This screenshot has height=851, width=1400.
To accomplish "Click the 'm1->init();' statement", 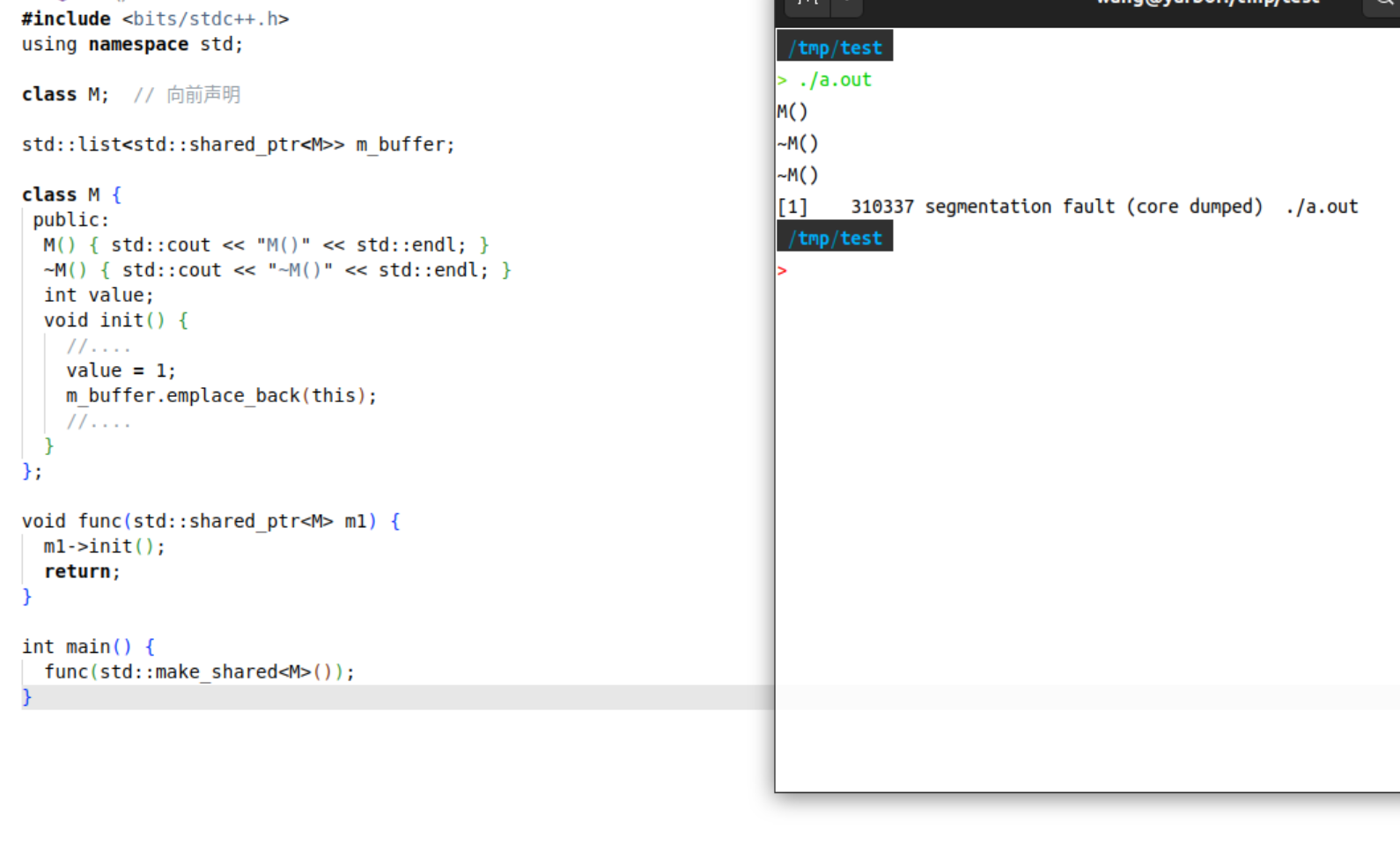I will (104, 547).
